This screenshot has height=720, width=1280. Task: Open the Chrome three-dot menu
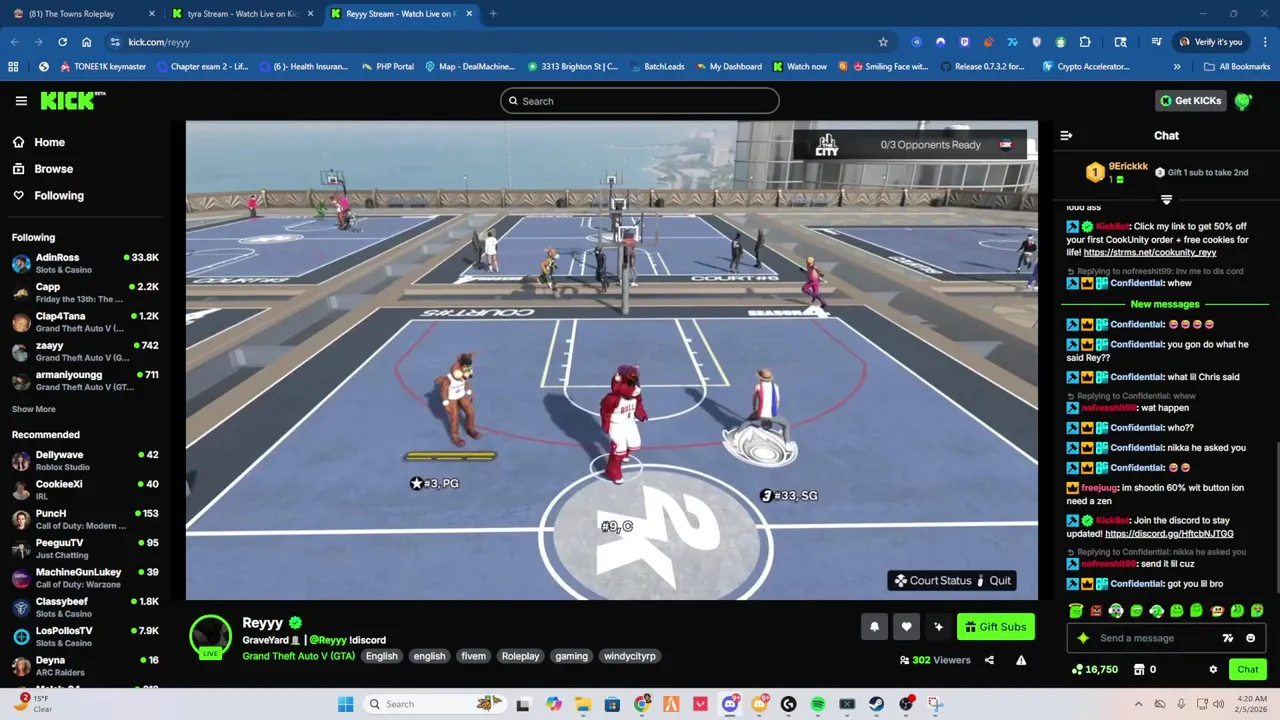coord(1265,42)
